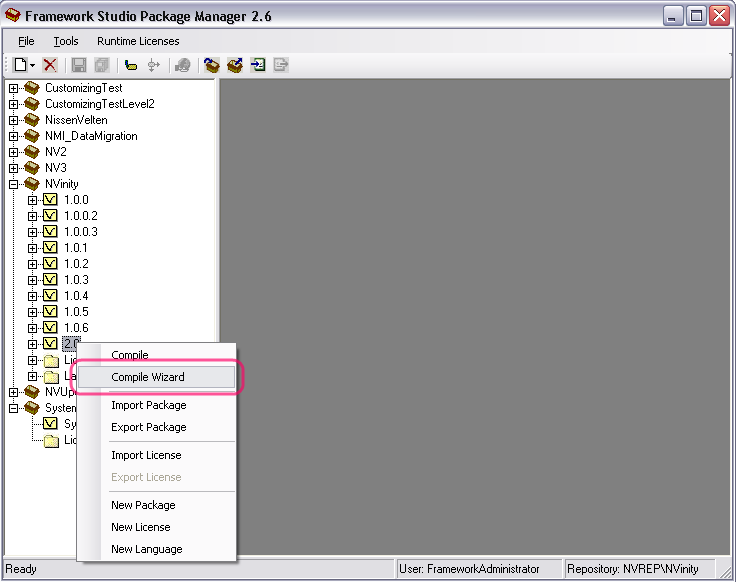The image size is (736, 582).
Task: Click the Import Package box icon in toolbar
Action: click(x=212, y=65)
